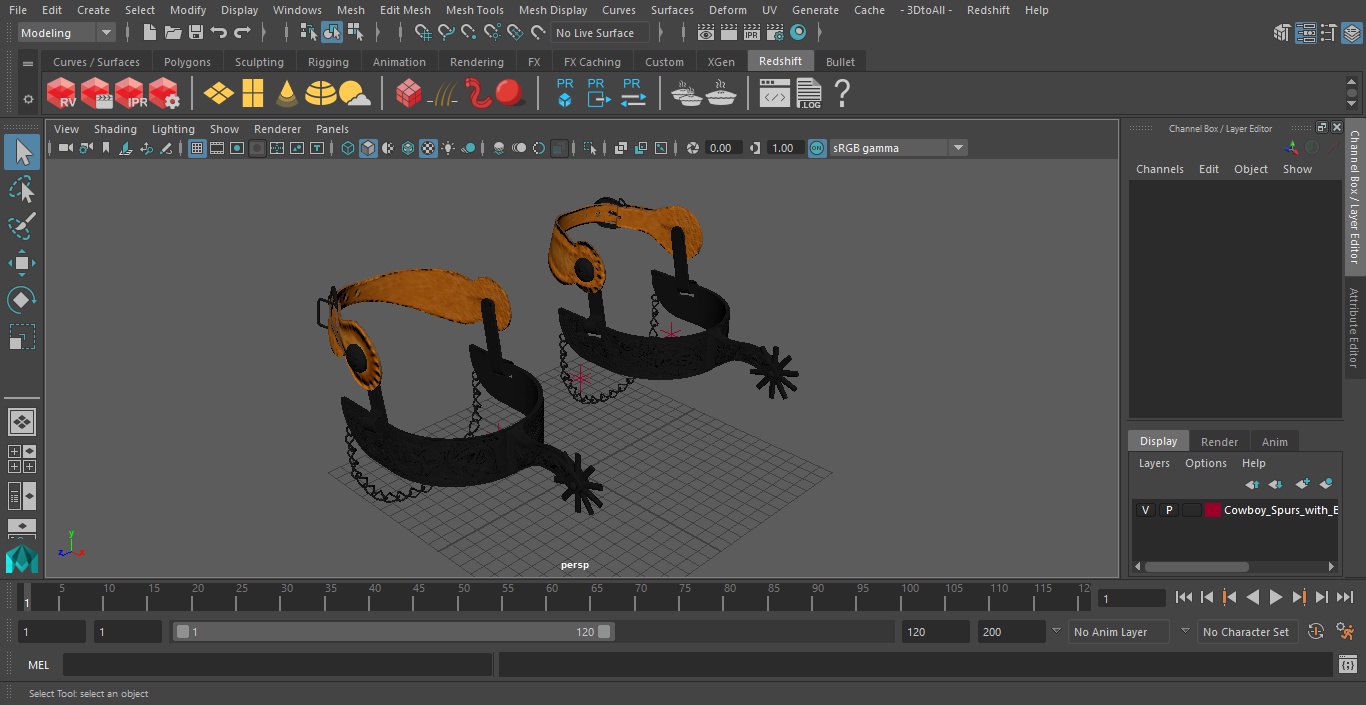Toggle the viewport grid display

[197, 148]
